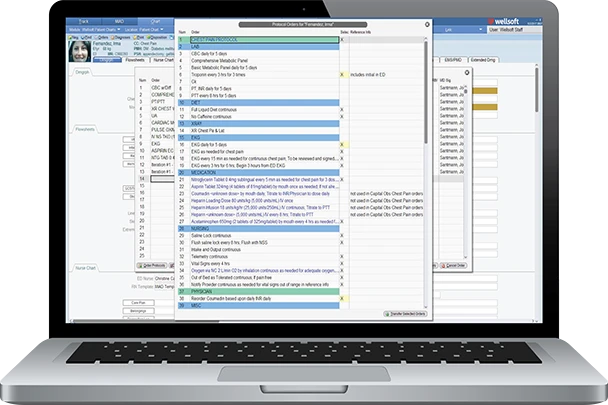
Task: Click the Diagnoses toolbar icon
Action: point(120,38)
